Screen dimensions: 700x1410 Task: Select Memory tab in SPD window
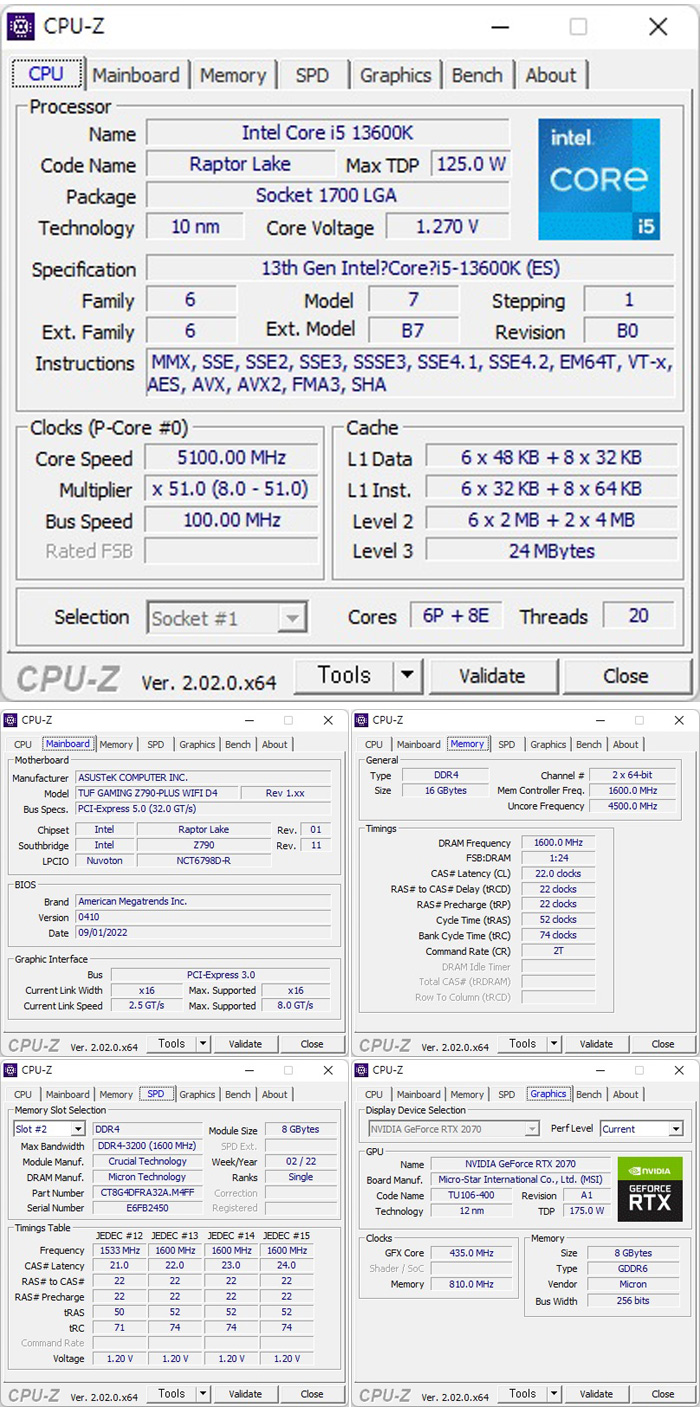[x=116, y=1095]
